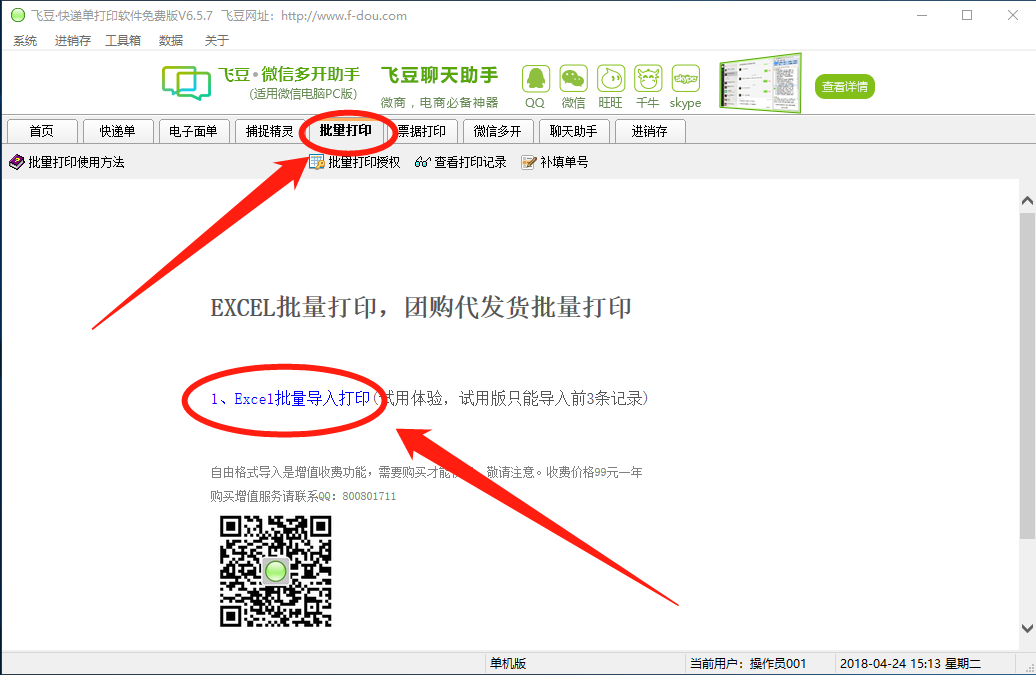1036x675 pixels.
Task: Click the Excel批量导入打印 link
Action: pyautogui.click(x=290, y=399)
